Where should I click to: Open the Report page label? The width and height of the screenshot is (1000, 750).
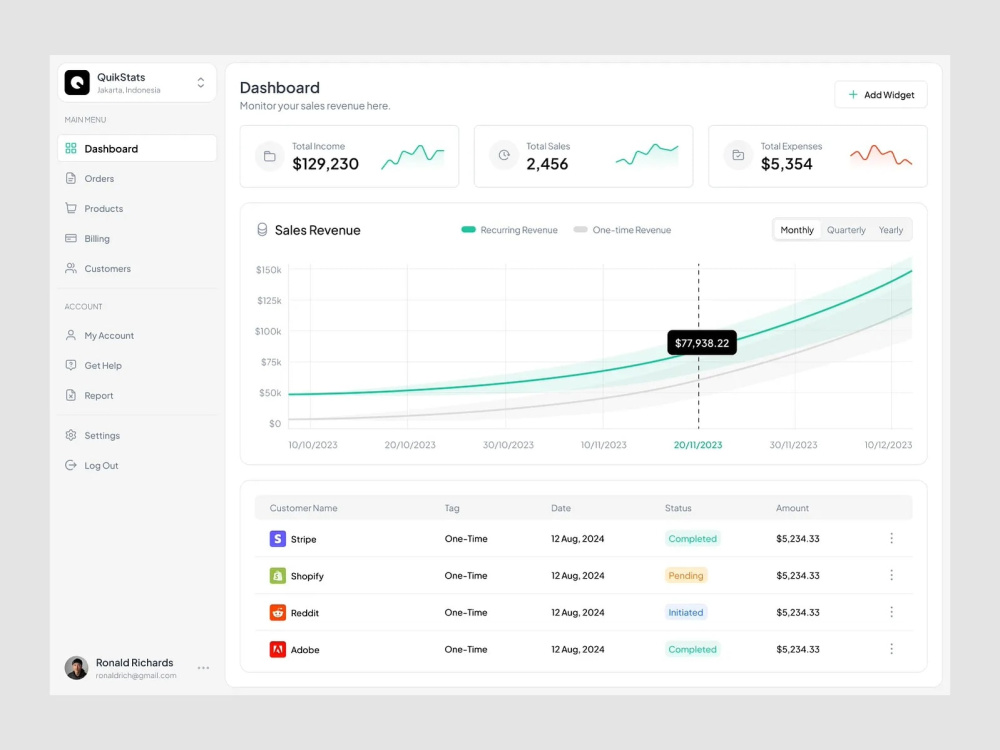(99, 395)
